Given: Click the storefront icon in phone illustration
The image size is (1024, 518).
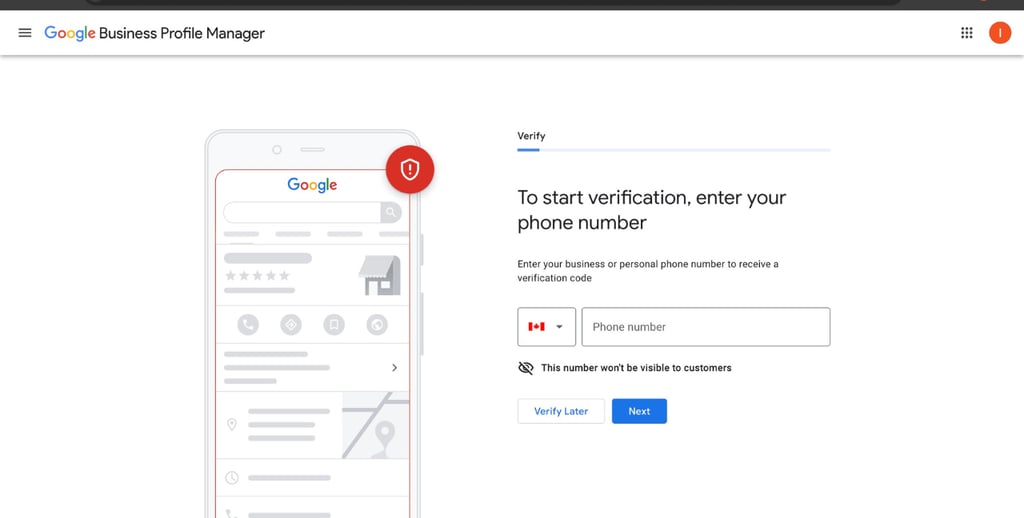Looking at the screenshot, I should coord(379,275).
